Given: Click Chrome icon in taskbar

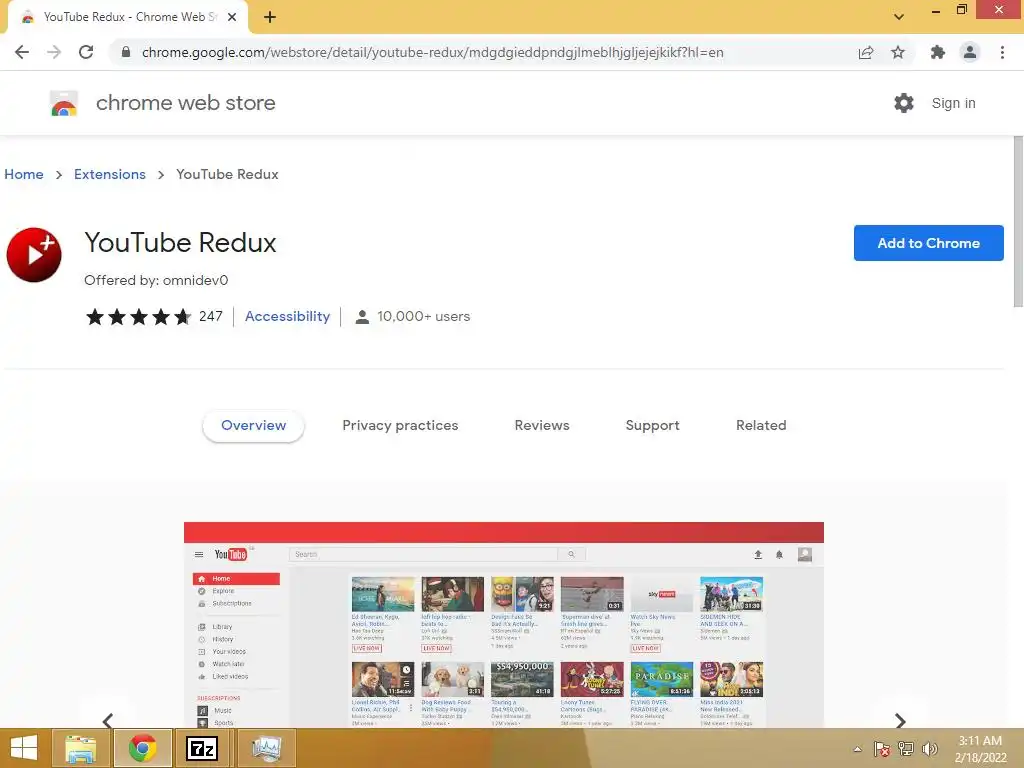Looking at the screenshot, I should click(143, 748).
